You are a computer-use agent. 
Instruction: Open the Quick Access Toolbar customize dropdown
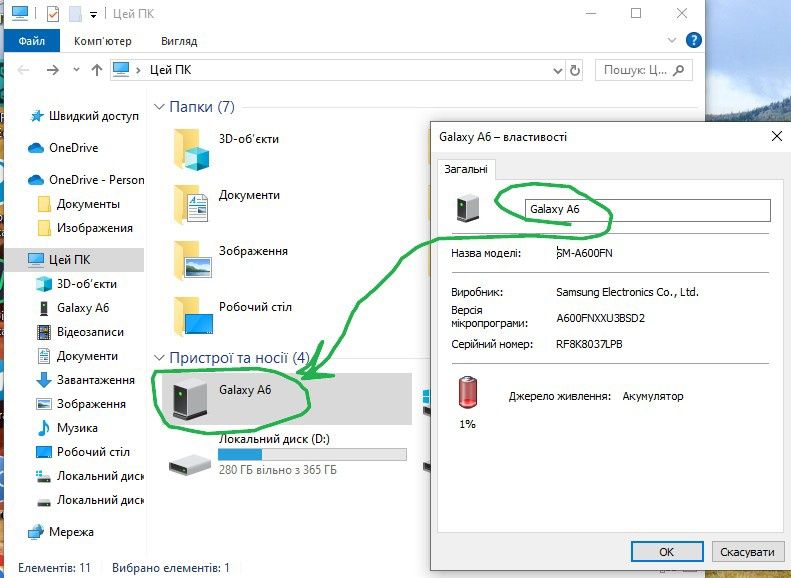pos(93,15)
